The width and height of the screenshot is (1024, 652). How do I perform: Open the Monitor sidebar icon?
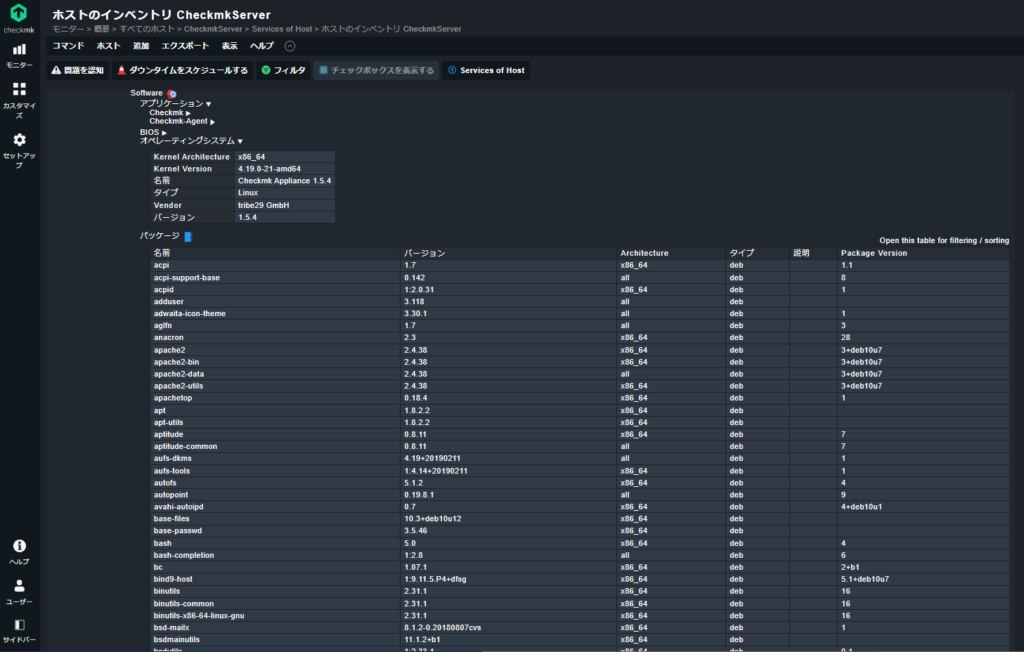coord(19,50)
